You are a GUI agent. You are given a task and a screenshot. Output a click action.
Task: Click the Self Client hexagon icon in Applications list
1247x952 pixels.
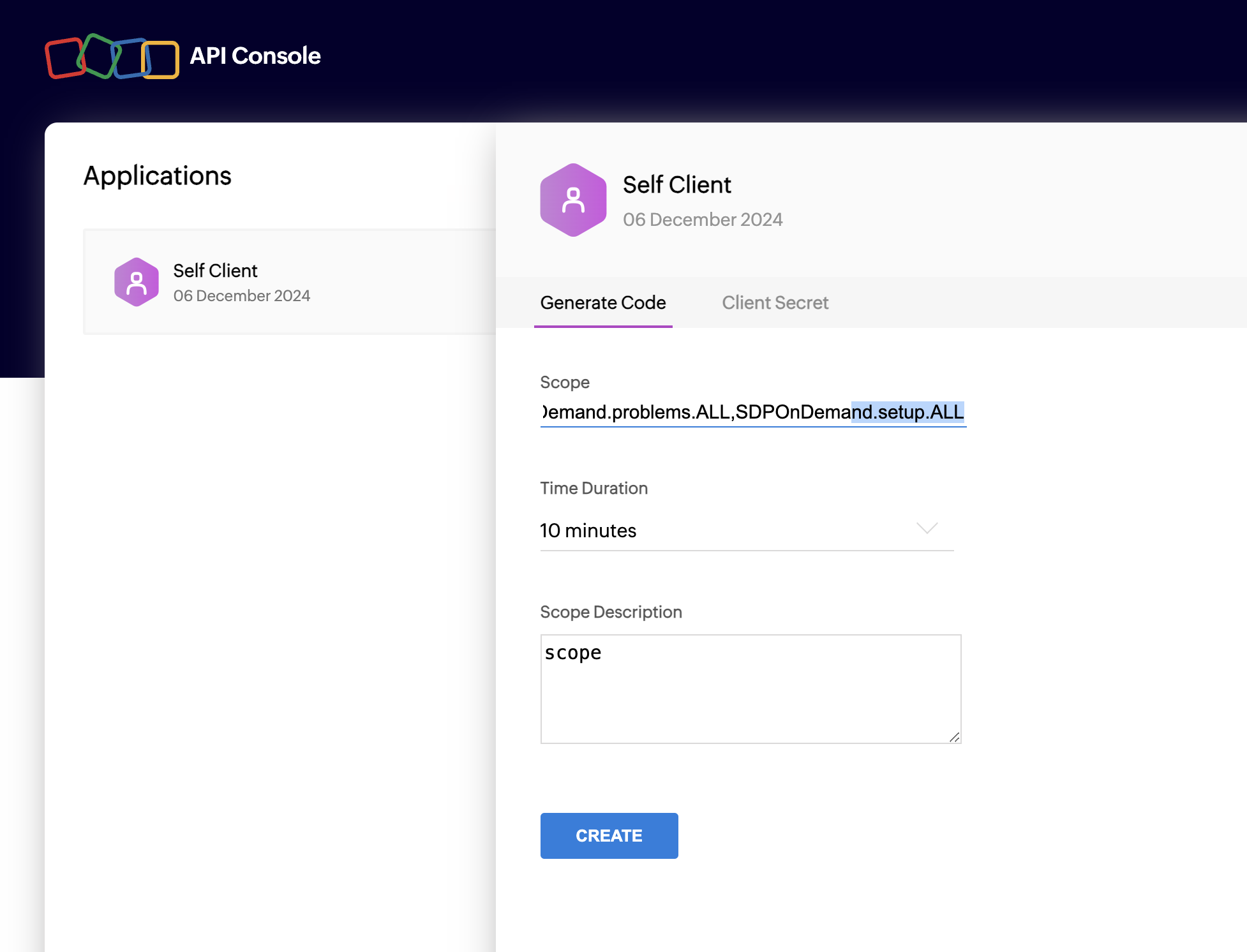tap(137, 282)
